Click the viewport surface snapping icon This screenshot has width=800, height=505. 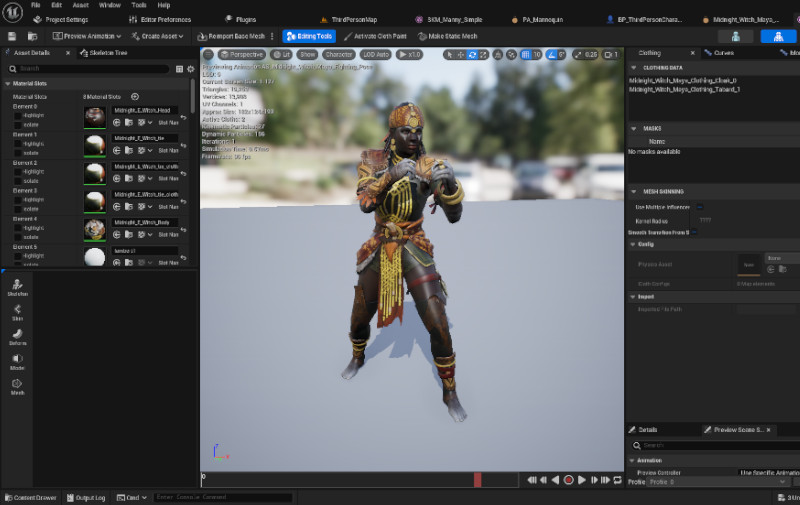511,55
